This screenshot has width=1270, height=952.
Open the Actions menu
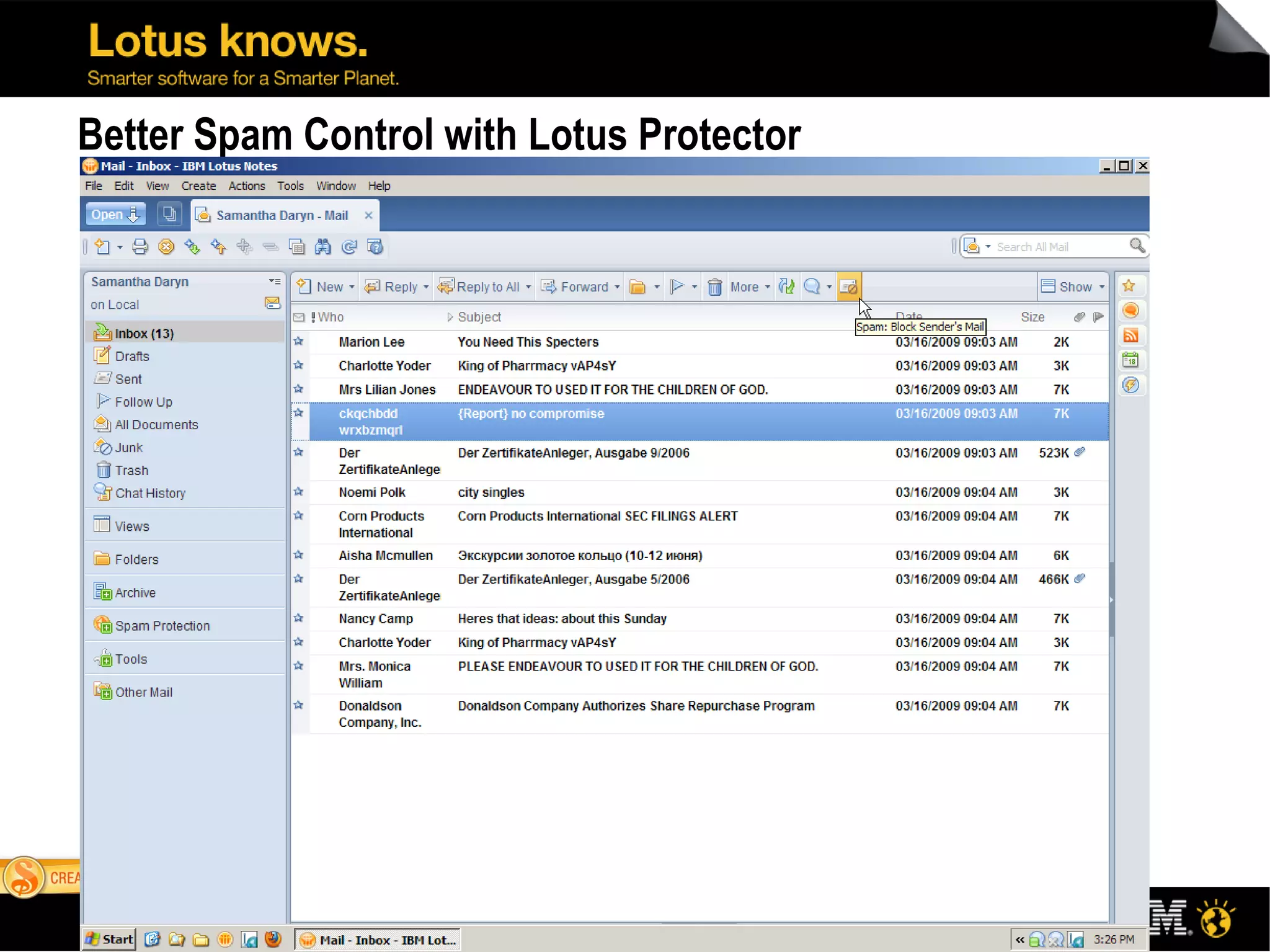[x=247, y=185]
